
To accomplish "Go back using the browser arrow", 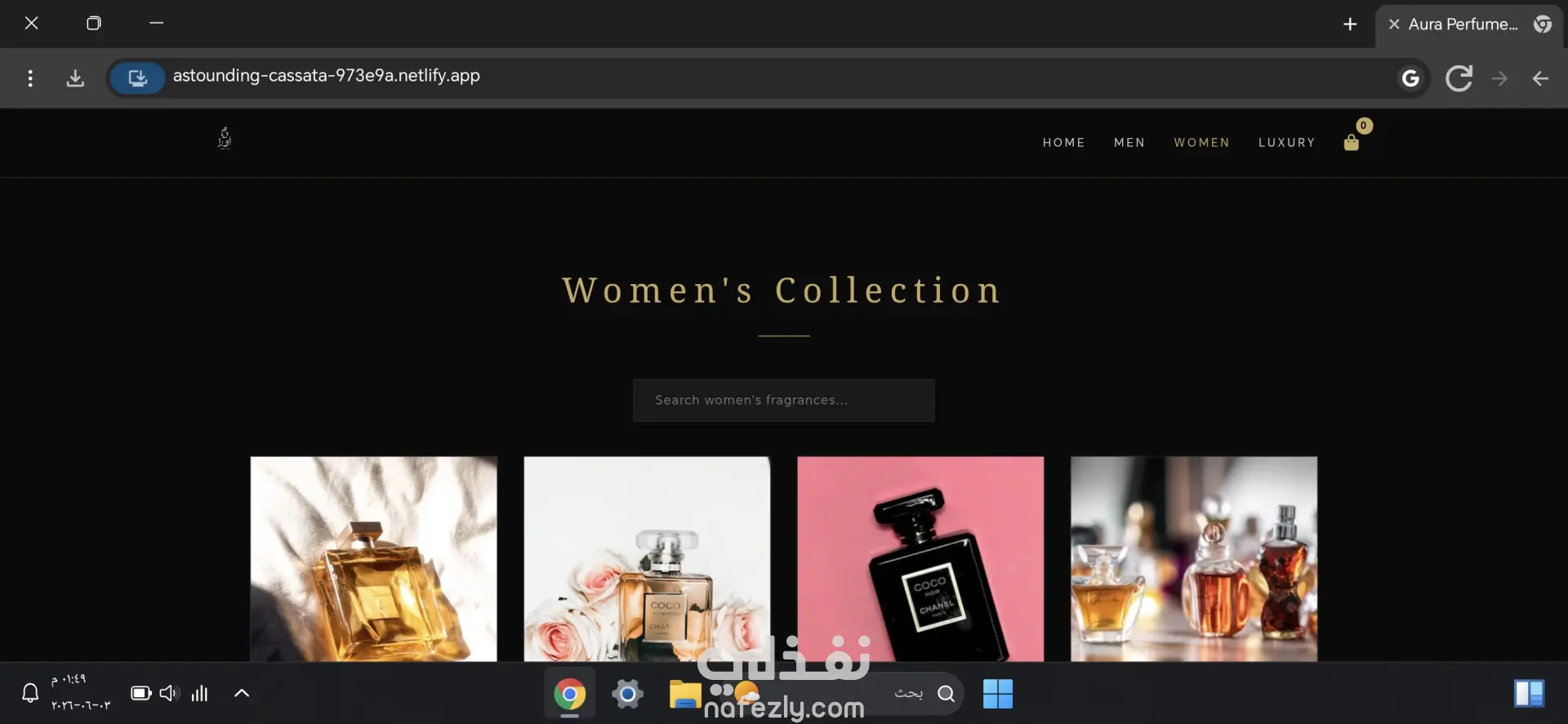I will coord(1540,78).
